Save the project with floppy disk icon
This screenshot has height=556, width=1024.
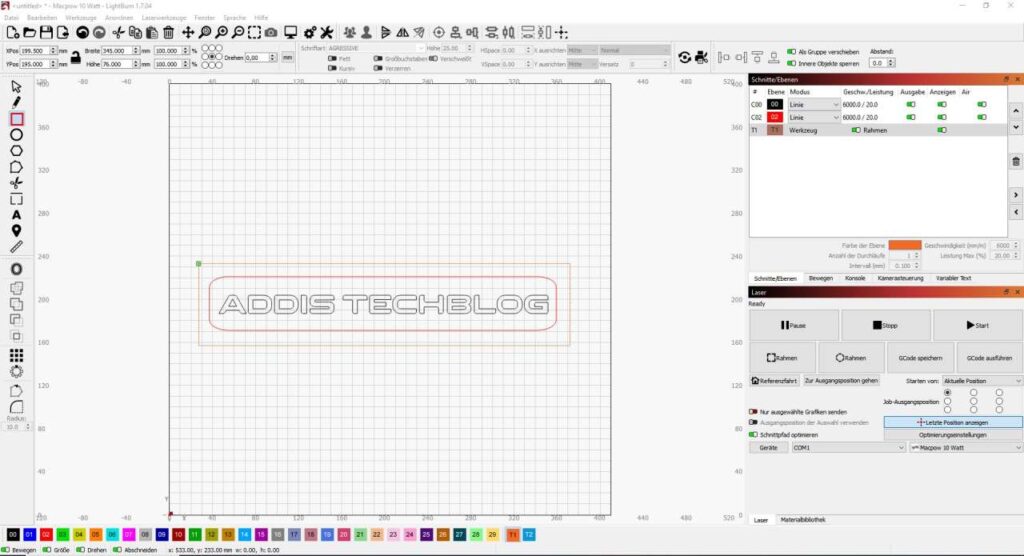46,32
